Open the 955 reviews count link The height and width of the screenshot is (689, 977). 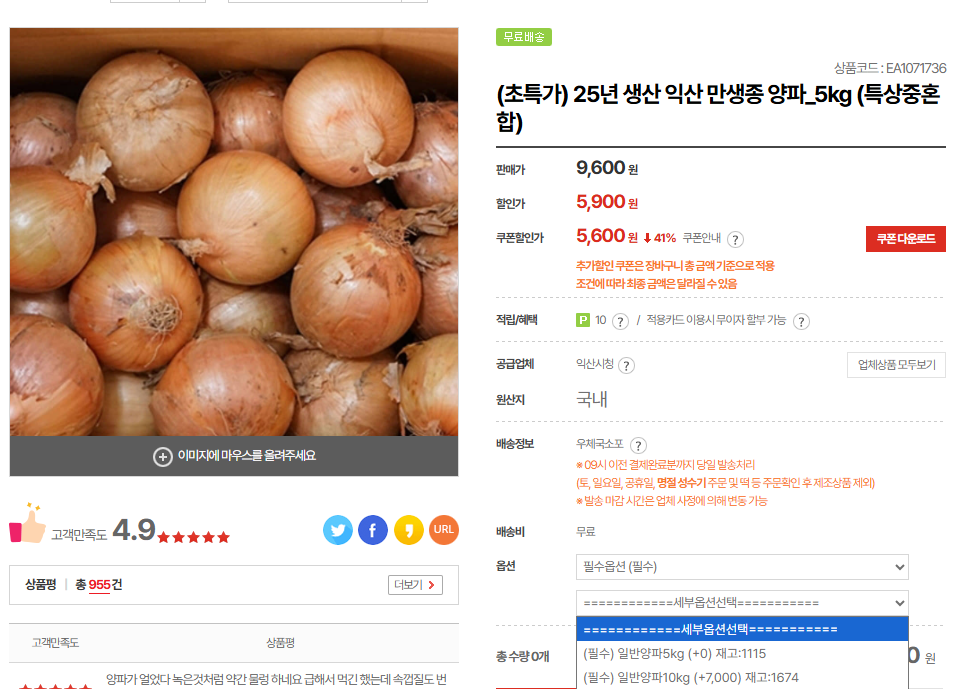99,585
